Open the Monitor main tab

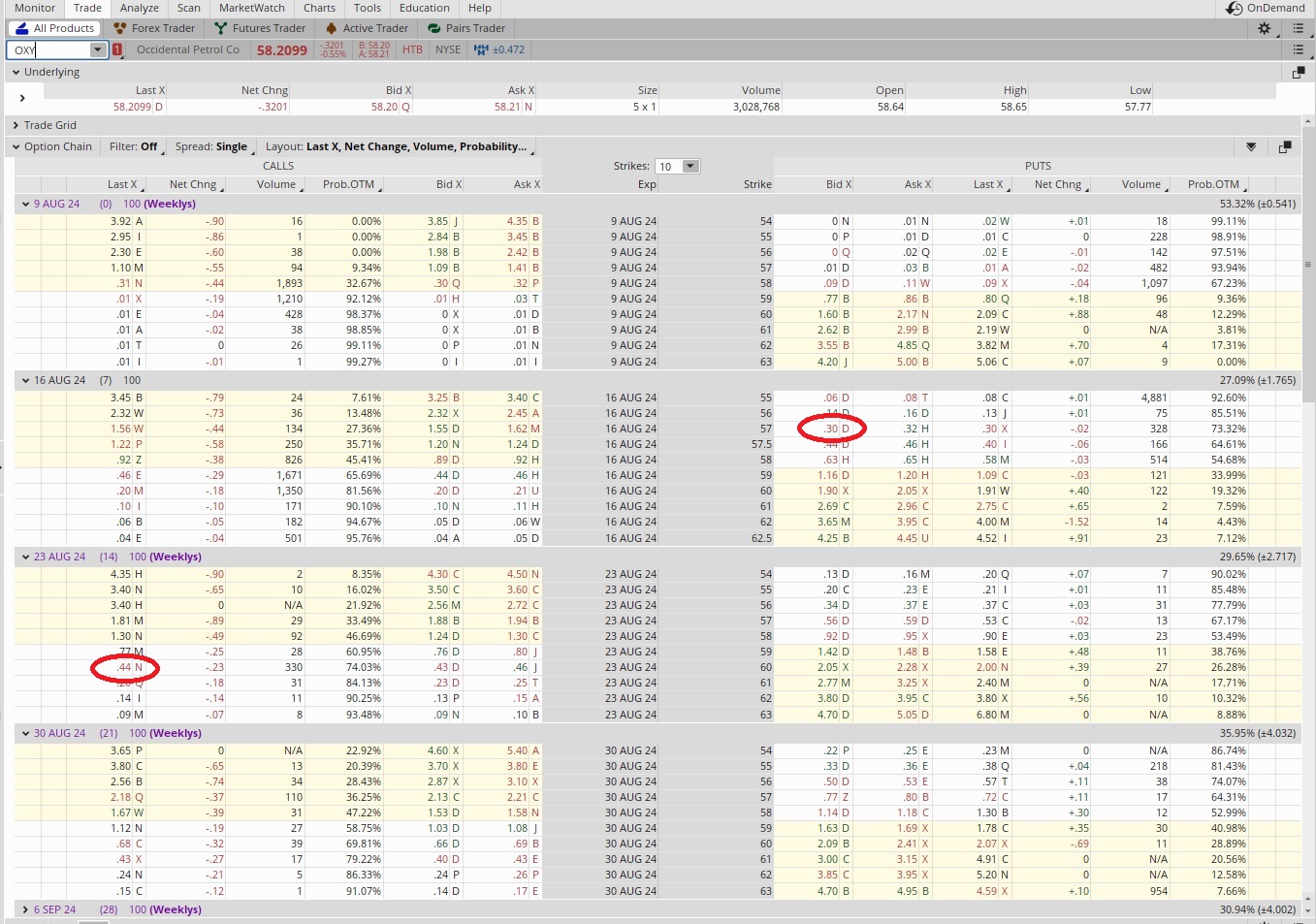(35, 8)
